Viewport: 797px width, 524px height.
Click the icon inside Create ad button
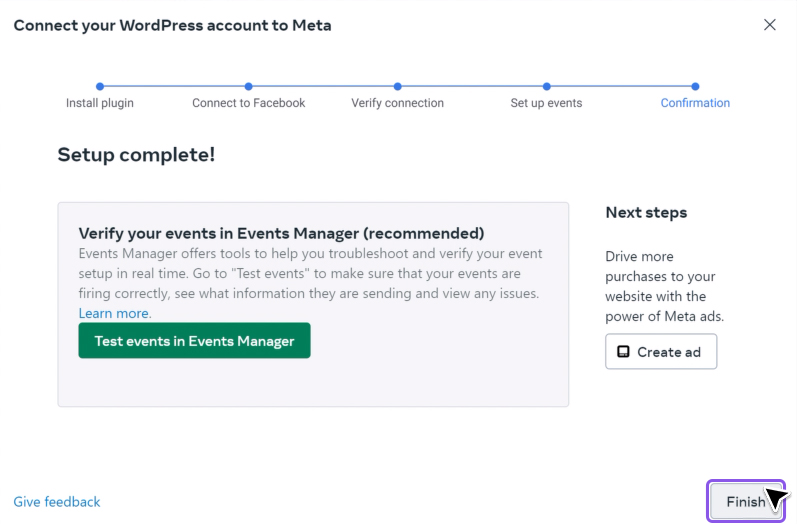624,352
